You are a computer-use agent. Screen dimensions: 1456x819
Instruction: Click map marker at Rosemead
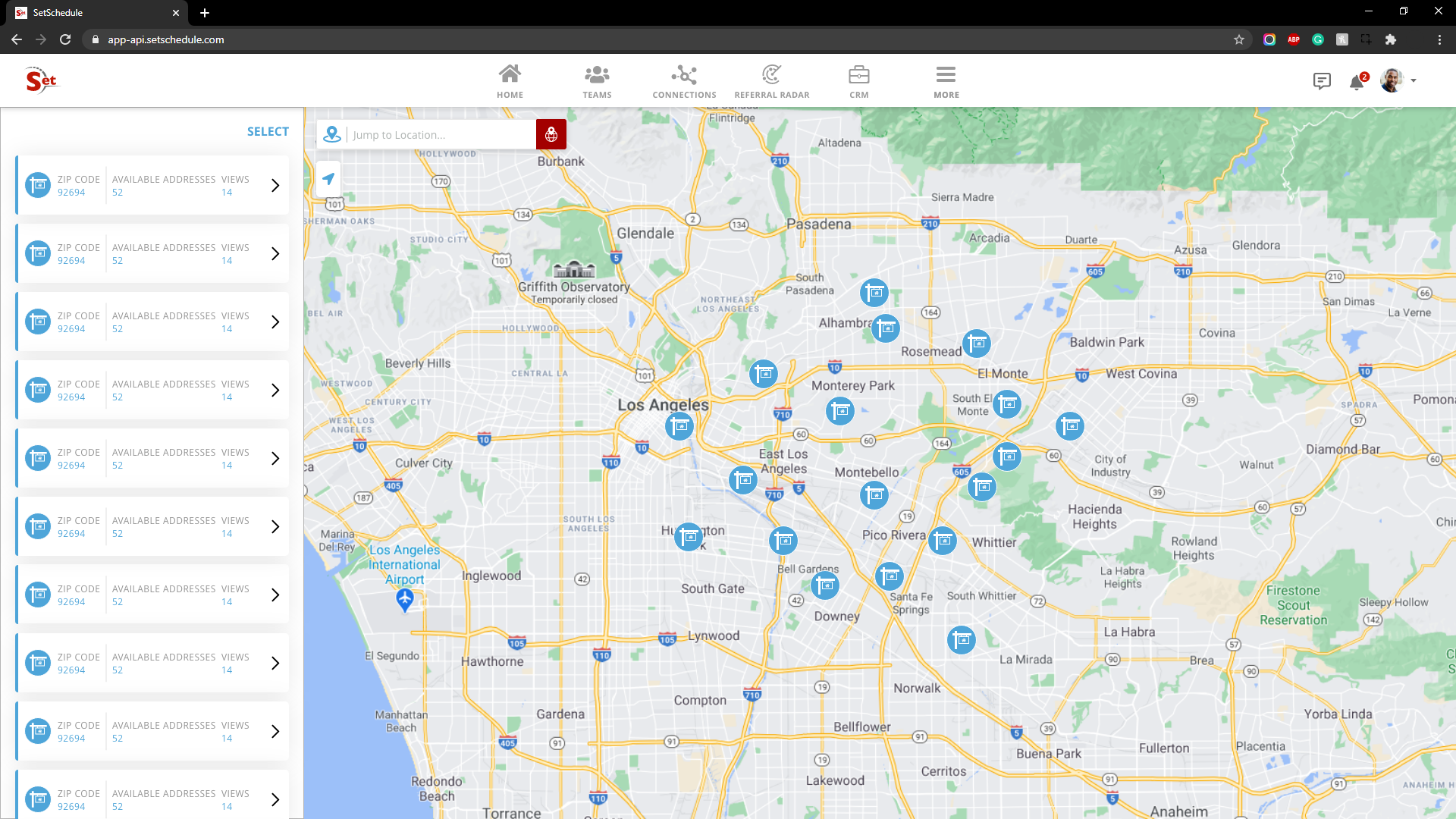[x=977, y=344]
